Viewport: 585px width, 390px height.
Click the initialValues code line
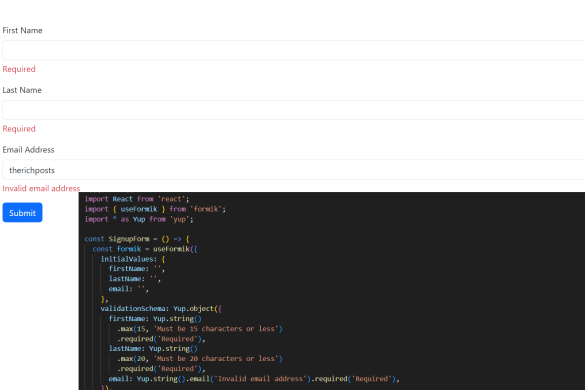[x=133, y=259]
